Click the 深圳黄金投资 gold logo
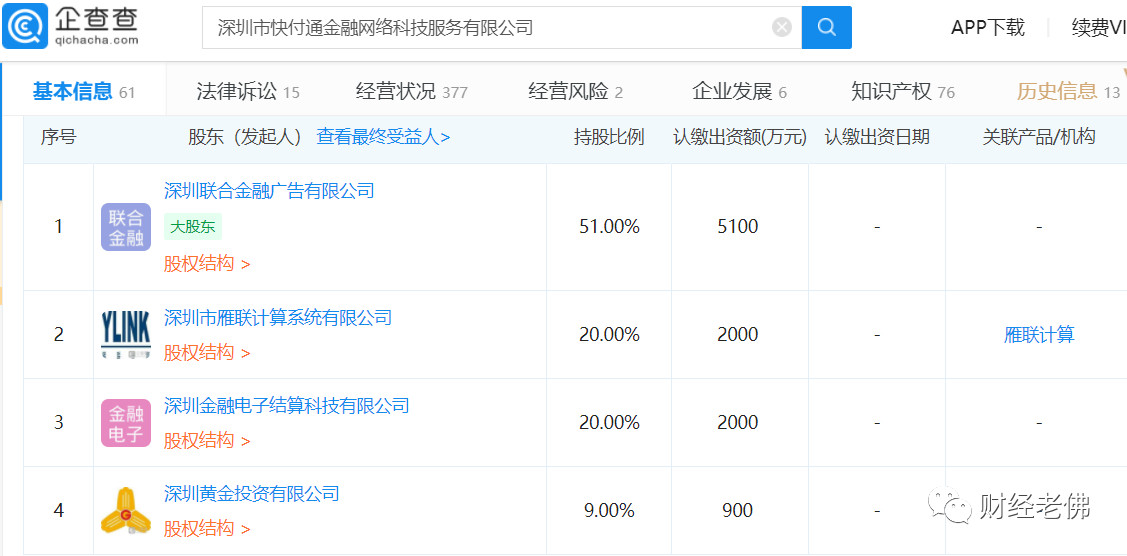This screenshot has width=1127, height=556. pyautogui.click(x=126, y=511)
